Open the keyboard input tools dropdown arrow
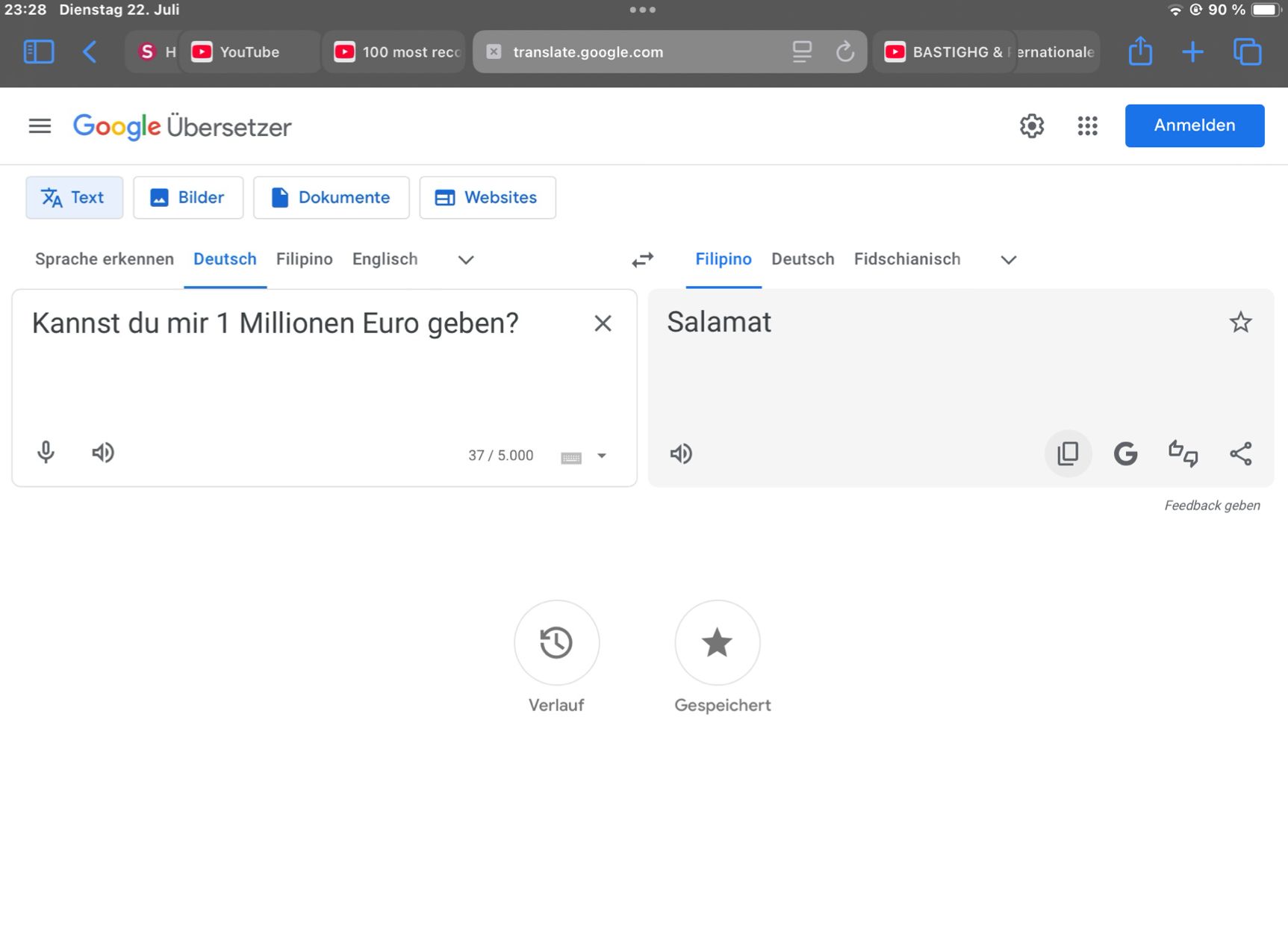 click(x=602, y=456)
